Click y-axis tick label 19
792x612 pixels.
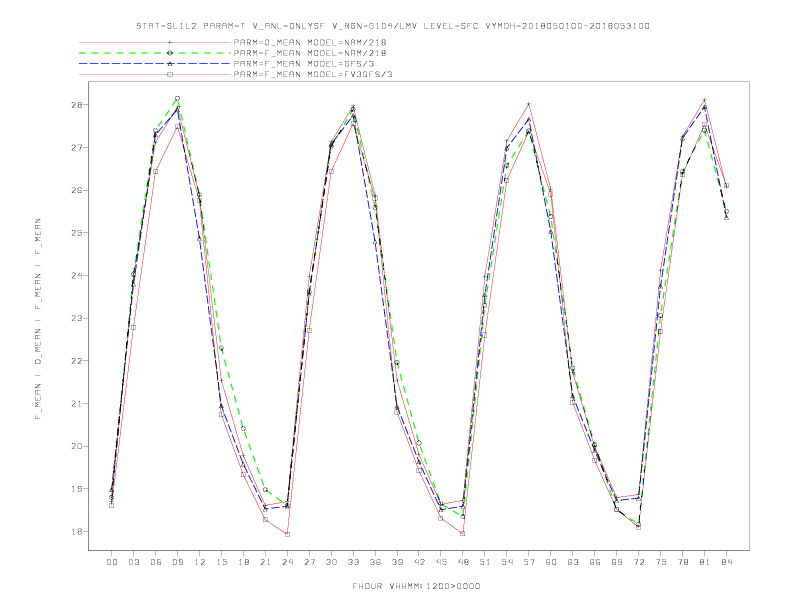pyautogui.click(x=78, y=489)
